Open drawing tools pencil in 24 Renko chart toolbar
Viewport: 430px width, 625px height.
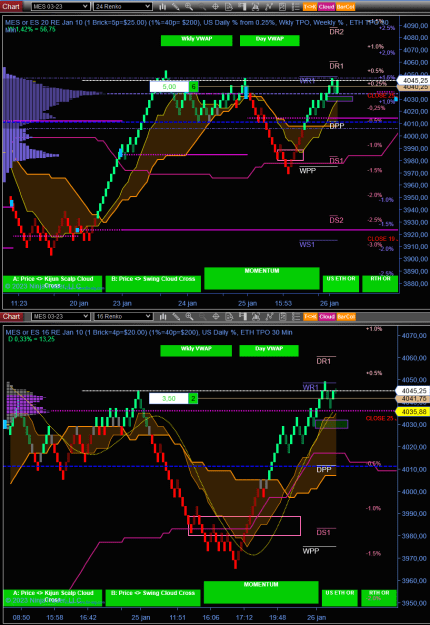176,6
